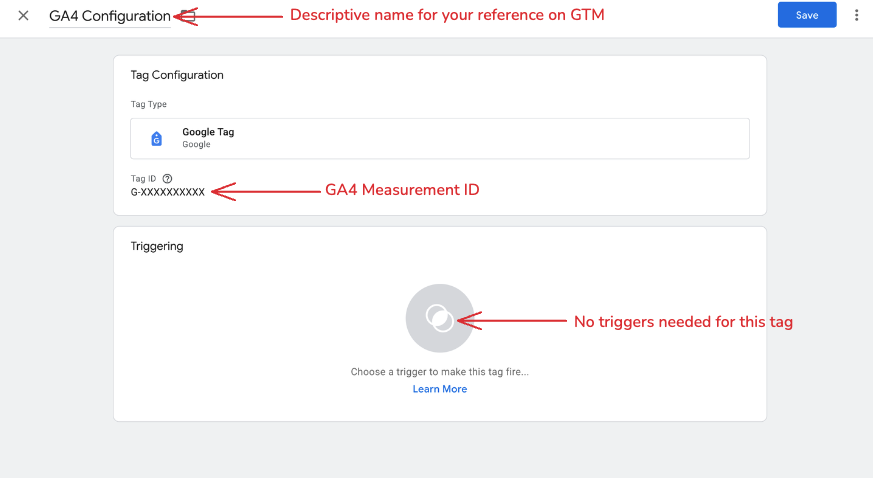This screenshot has width=873, height=478.
Task: Click the Google Tag type name text
Action: [x=208, y=132]
